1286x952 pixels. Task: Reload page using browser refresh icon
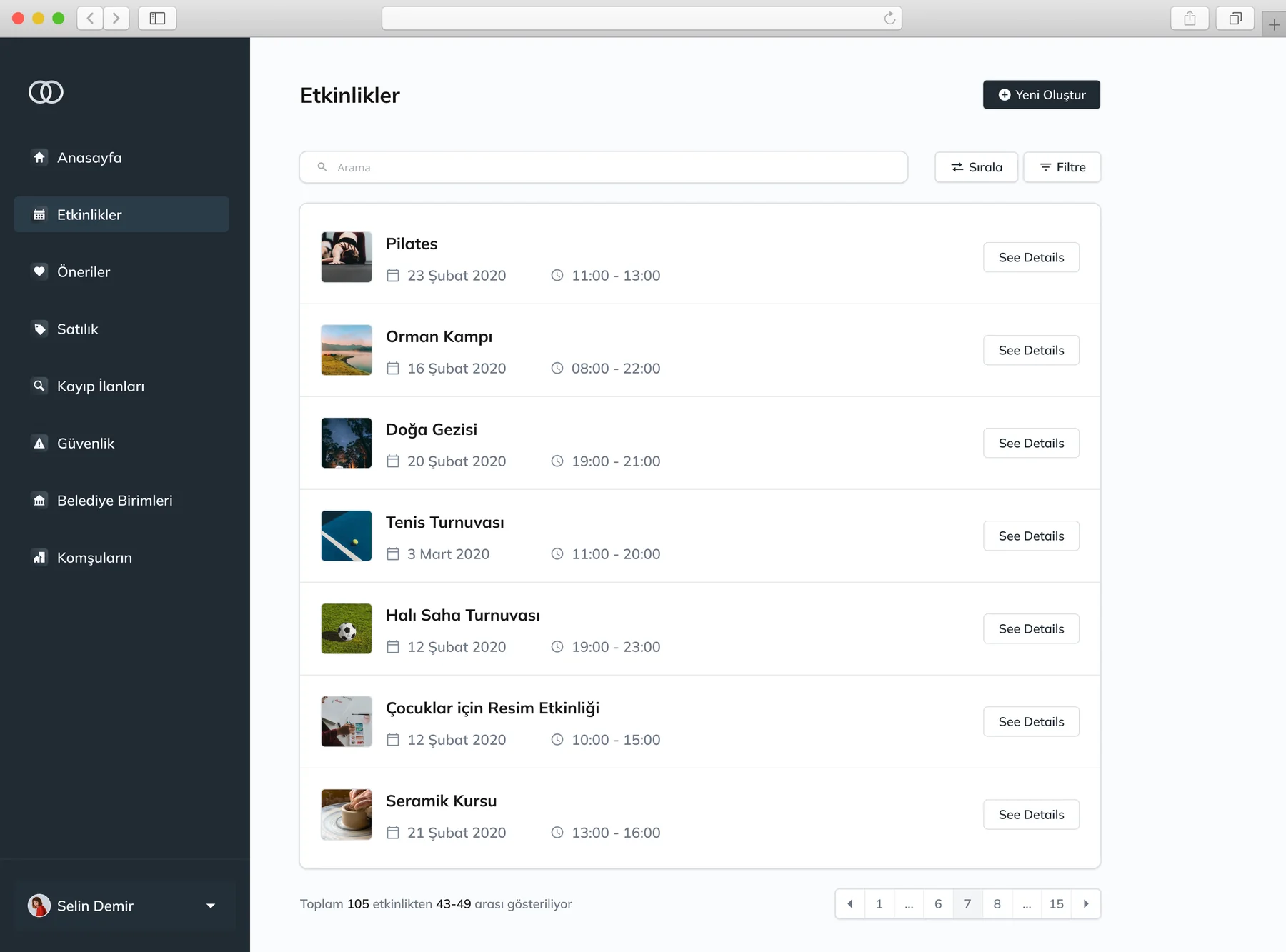click(x=889, y=19)
